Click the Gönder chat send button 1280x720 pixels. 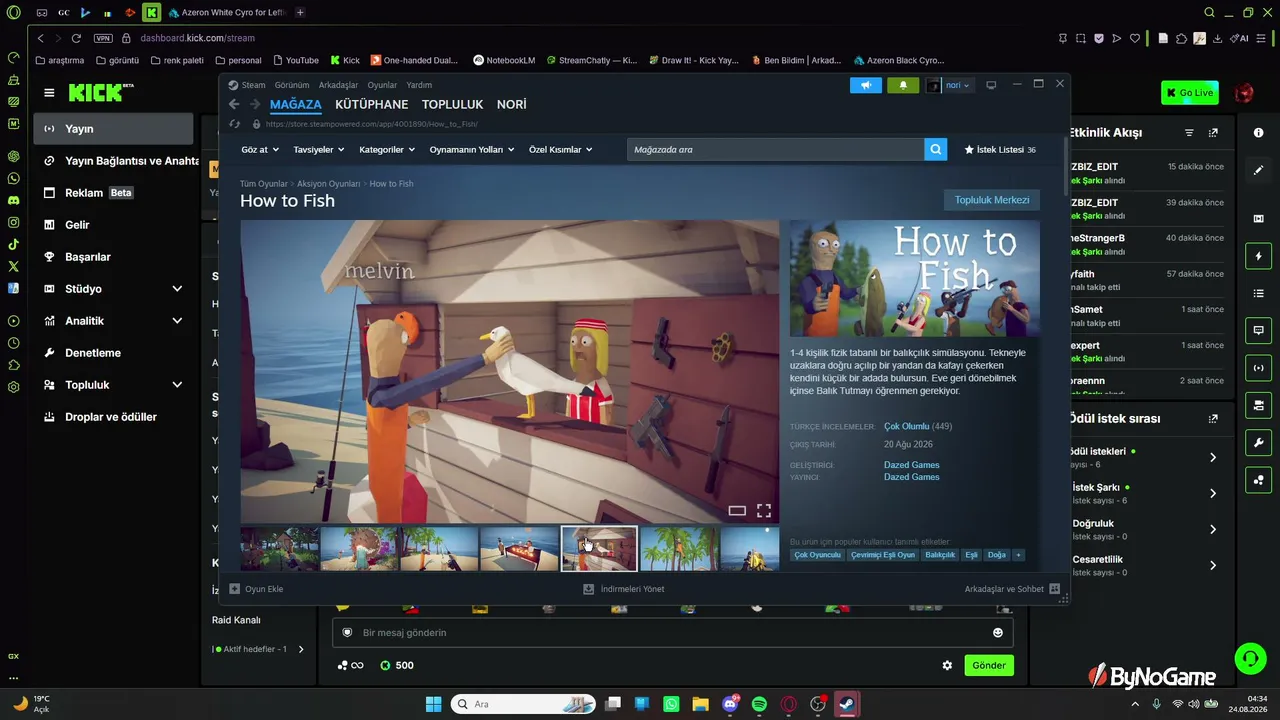pos(989,665)
